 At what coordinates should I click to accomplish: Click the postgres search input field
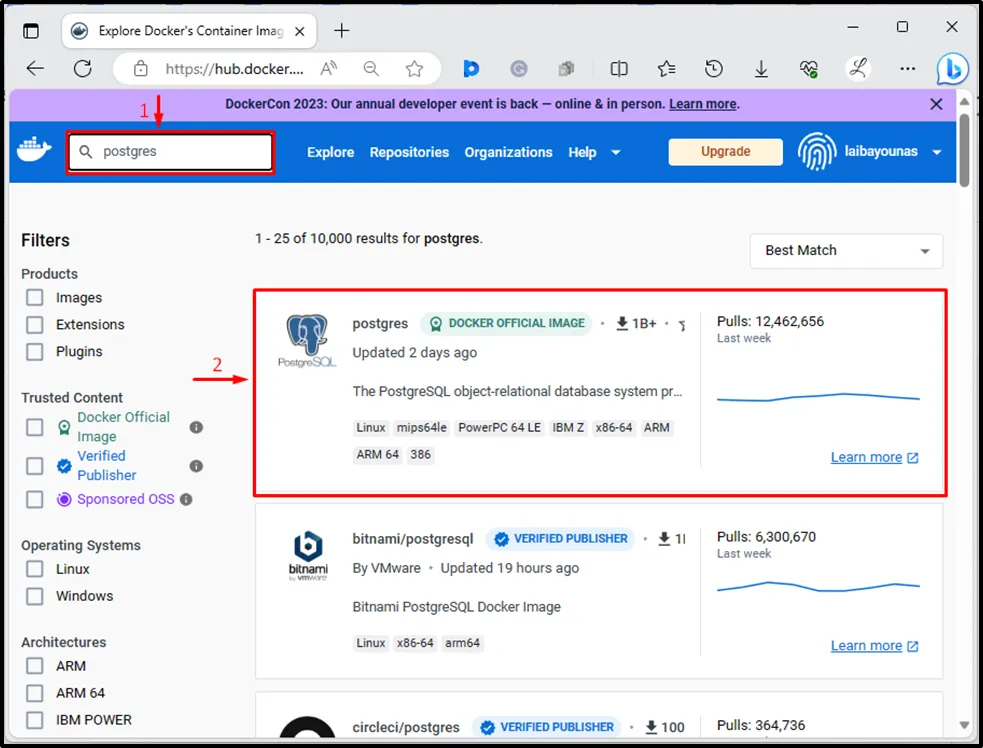(x=170, y=152)
